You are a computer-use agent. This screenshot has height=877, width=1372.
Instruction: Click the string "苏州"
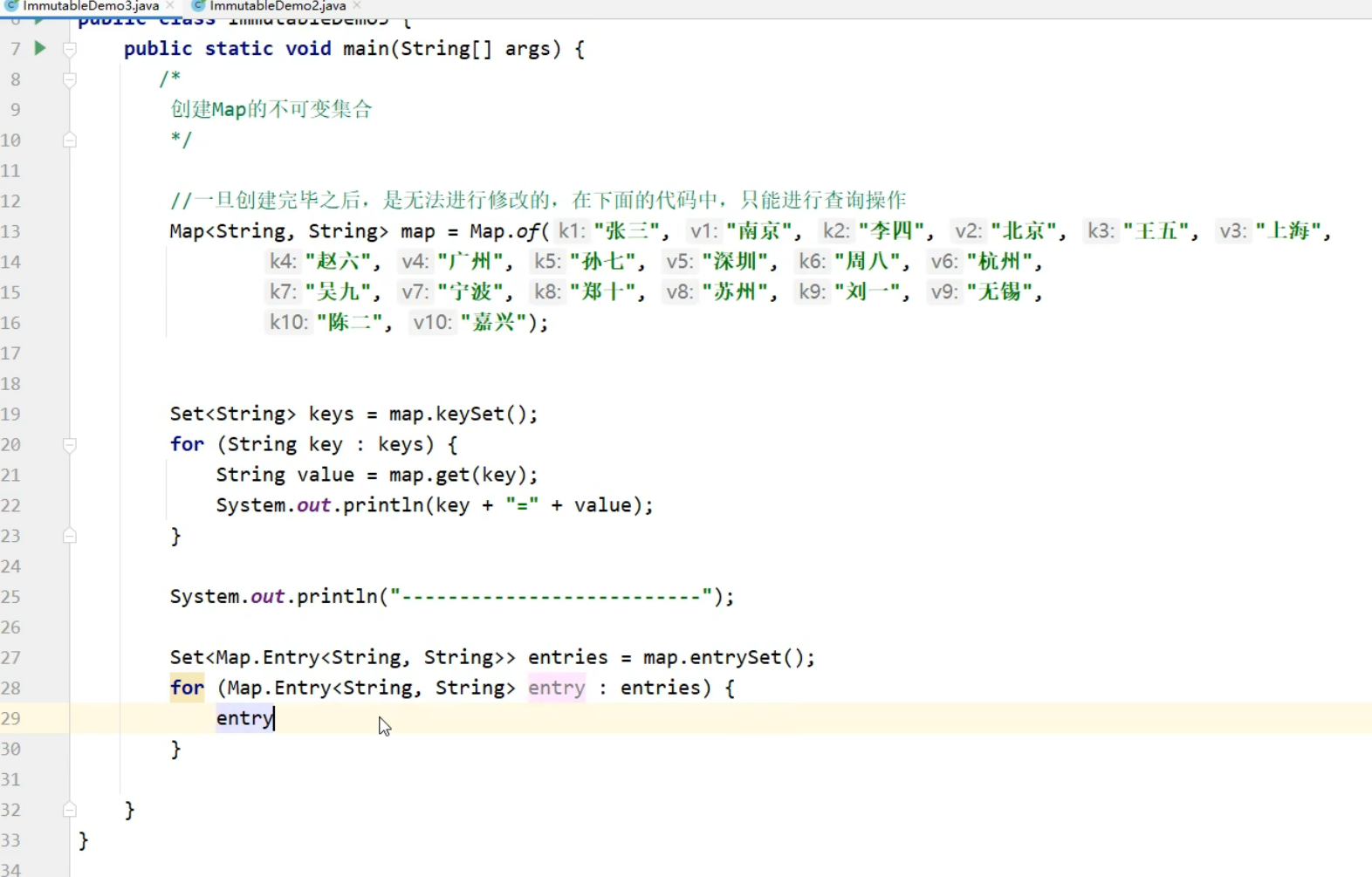click(735, 292)
